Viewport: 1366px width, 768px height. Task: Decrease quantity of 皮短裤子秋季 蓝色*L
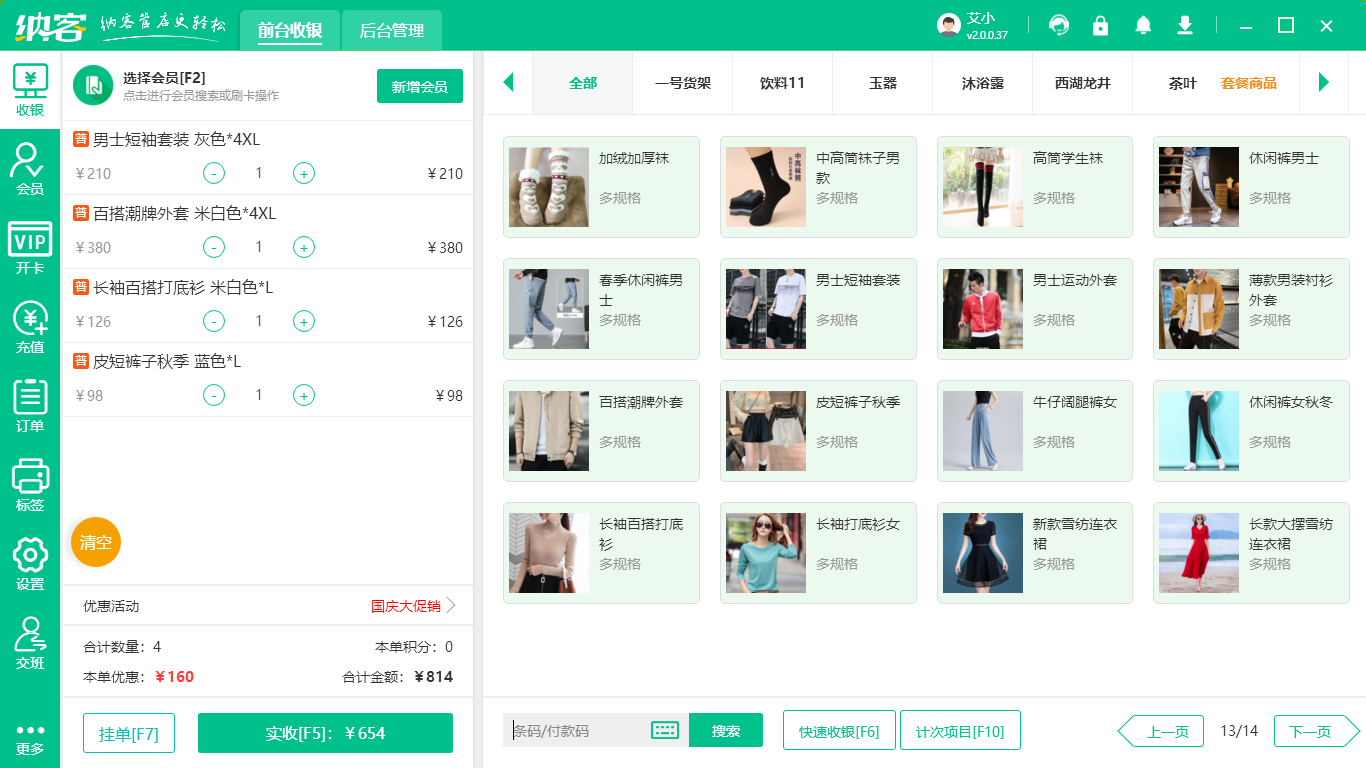pyautogui.click(x=214, y=395)
